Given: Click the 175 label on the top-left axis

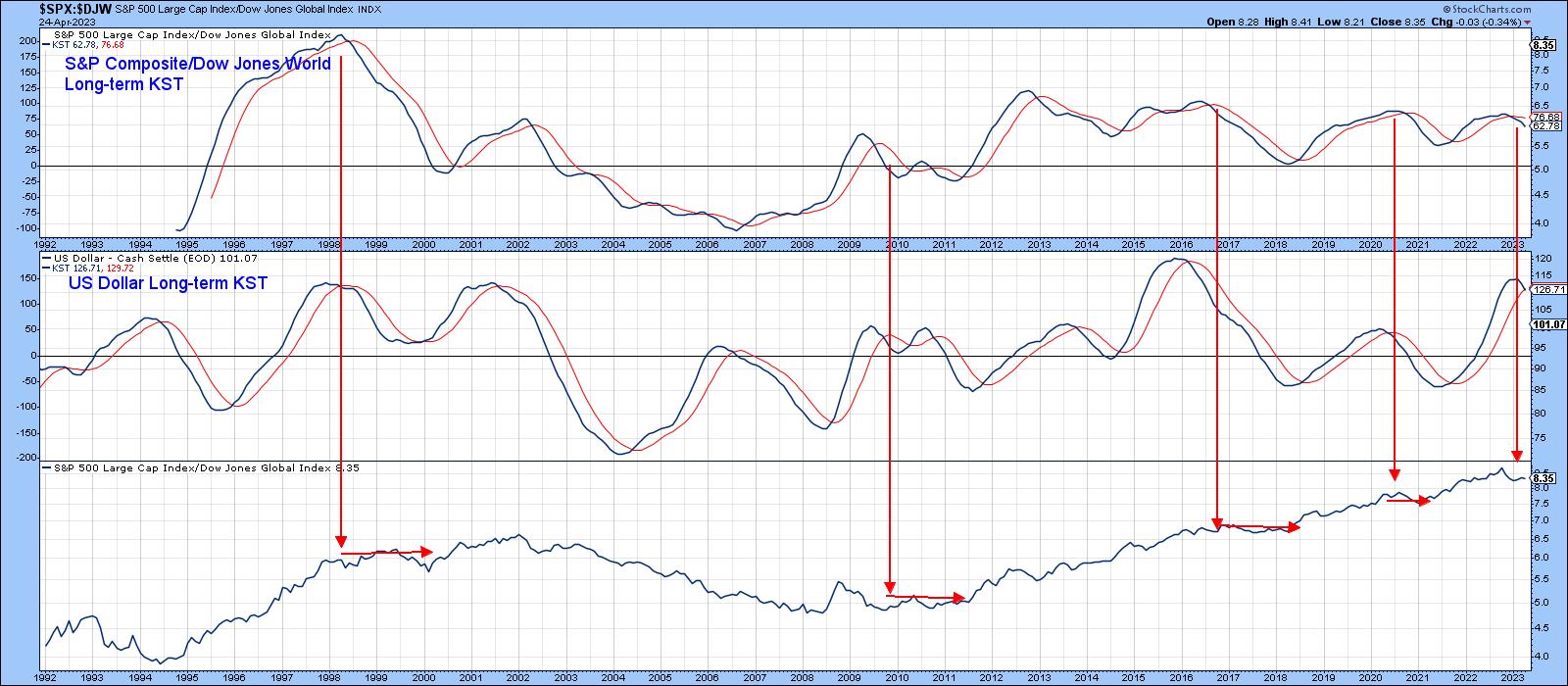Looking at the screenshot, I should (28, 57).
